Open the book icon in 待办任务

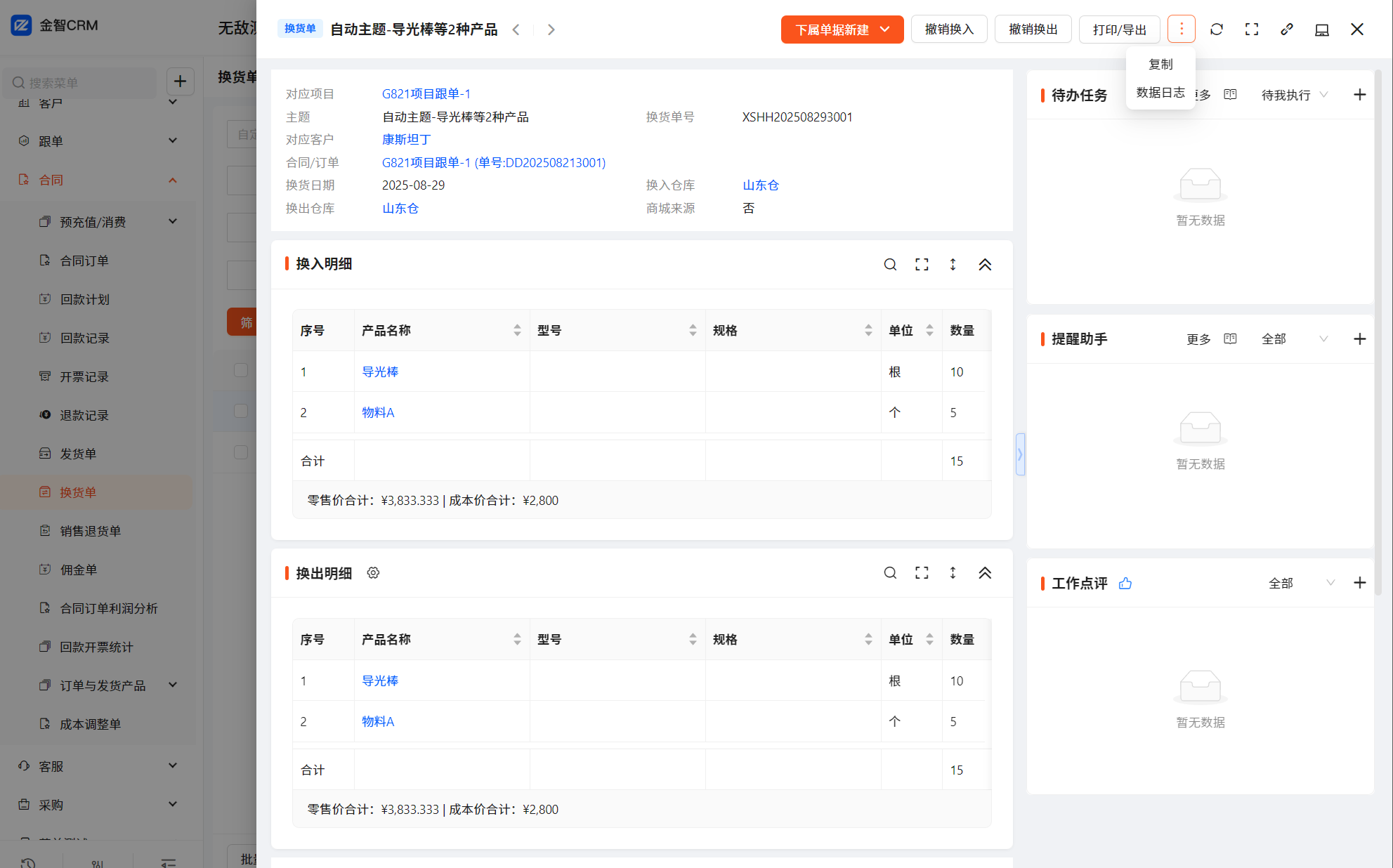click(1230, 95)
